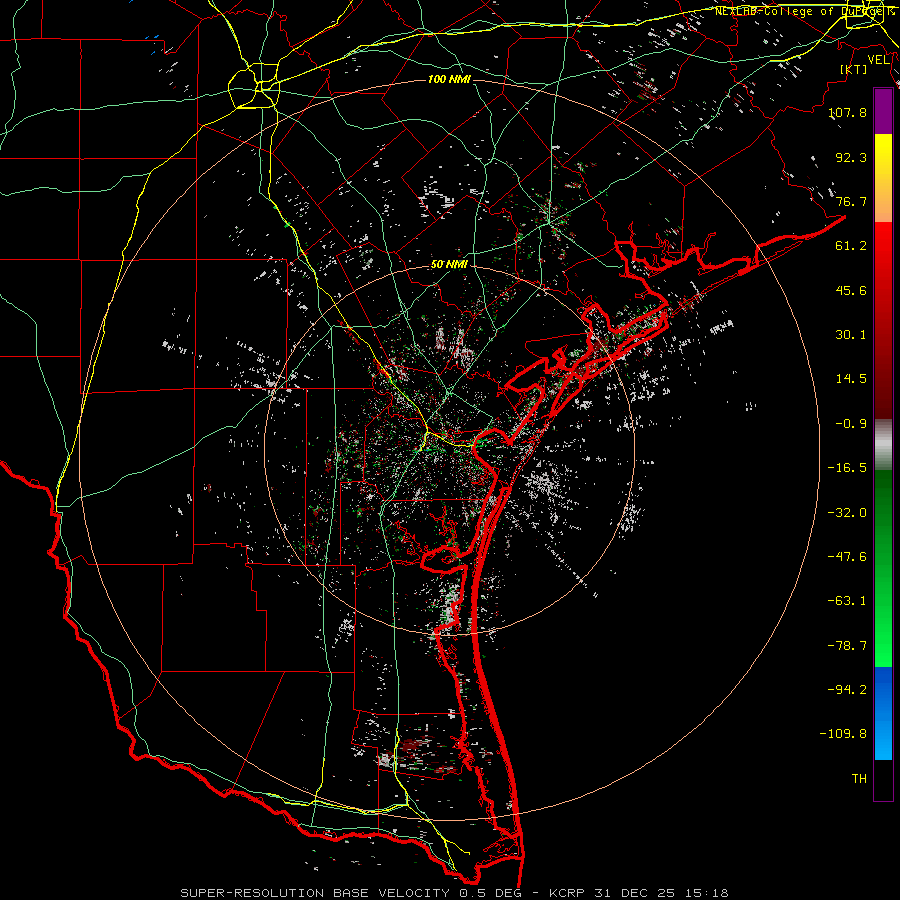Click the 100 NMI range ring label
The width and height of the screenshot is (900, 900).
coord(449,79)
